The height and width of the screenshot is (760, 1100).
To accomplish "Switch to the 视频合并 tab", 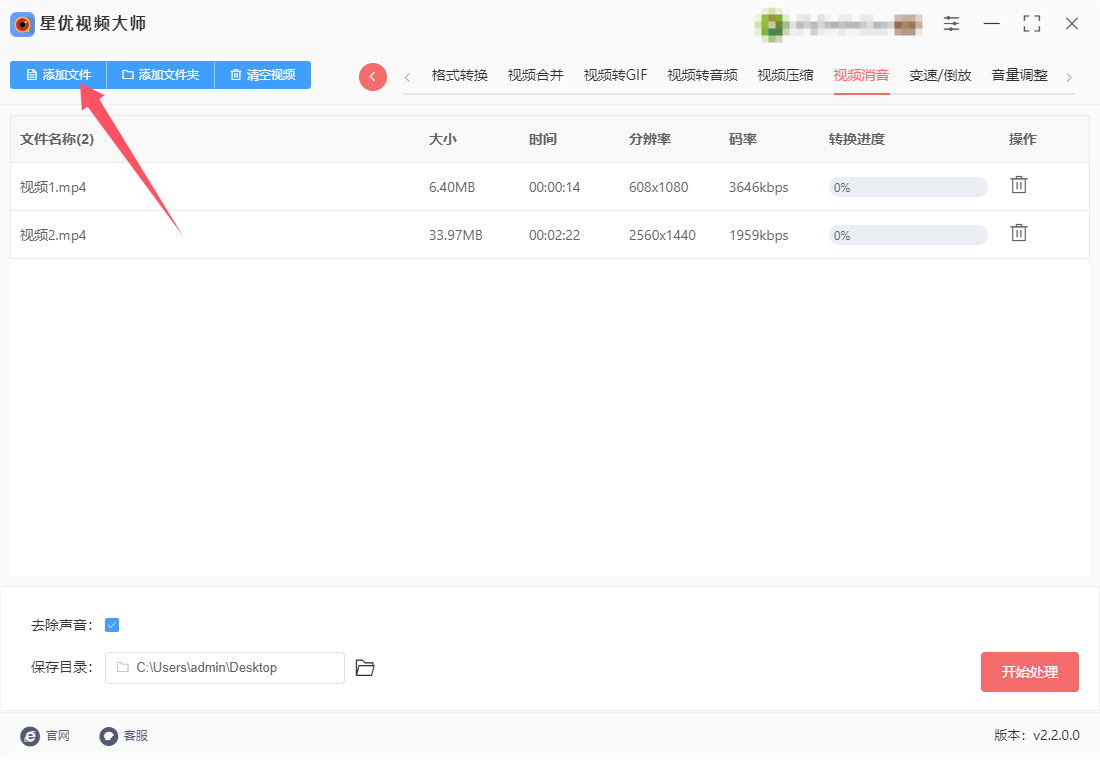I will pos(535,75).
